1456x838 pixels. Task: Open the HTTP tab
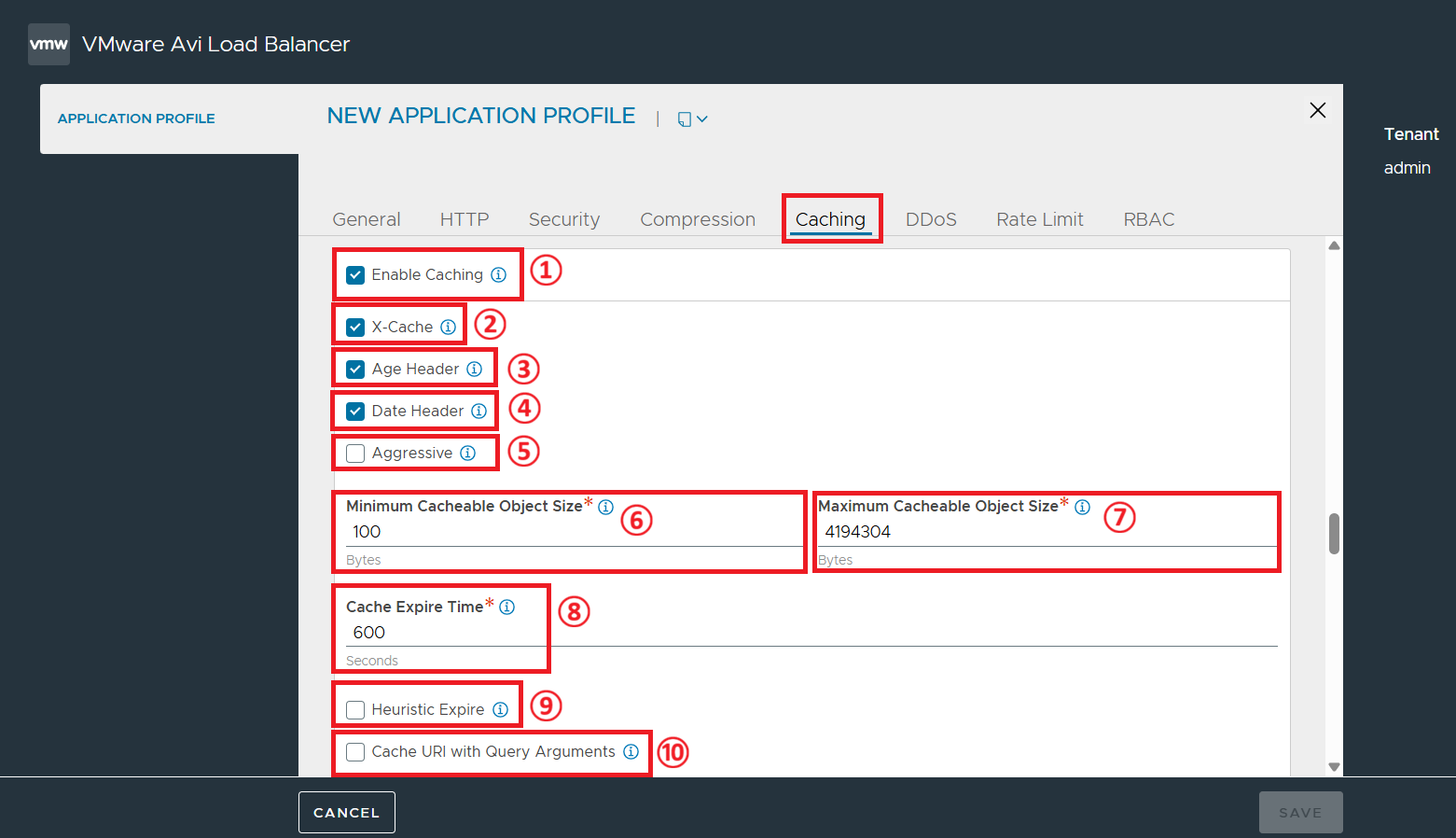pos(465,219)
